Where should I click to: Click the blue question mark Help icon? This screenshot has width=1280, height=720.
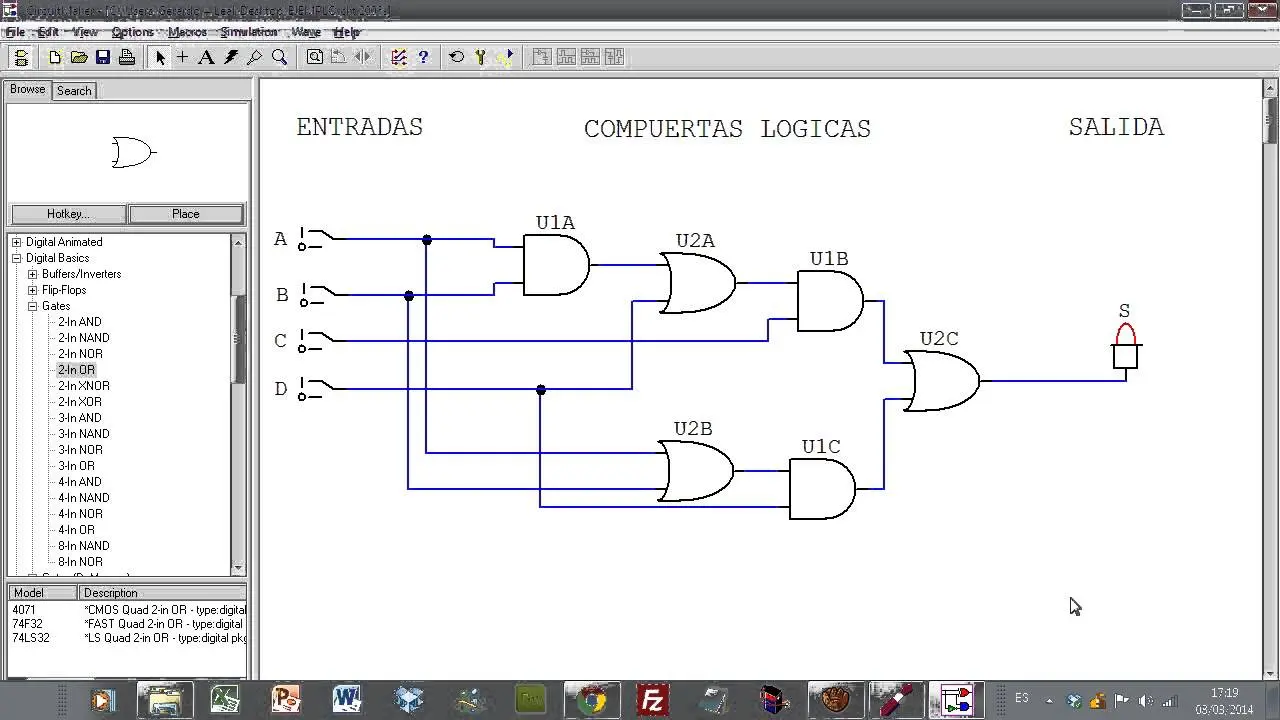[x=423, y=57]
